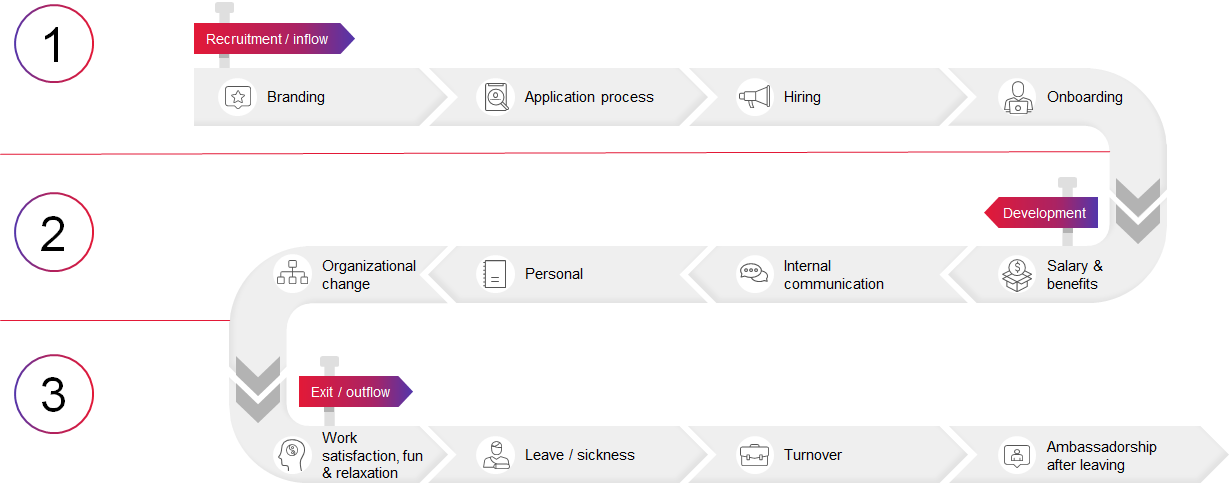Image resolution: width=1229 pixels, height=490 pixels.
Task: Click the Work satisfaction head icon
Action: click(x=292, y=455)
